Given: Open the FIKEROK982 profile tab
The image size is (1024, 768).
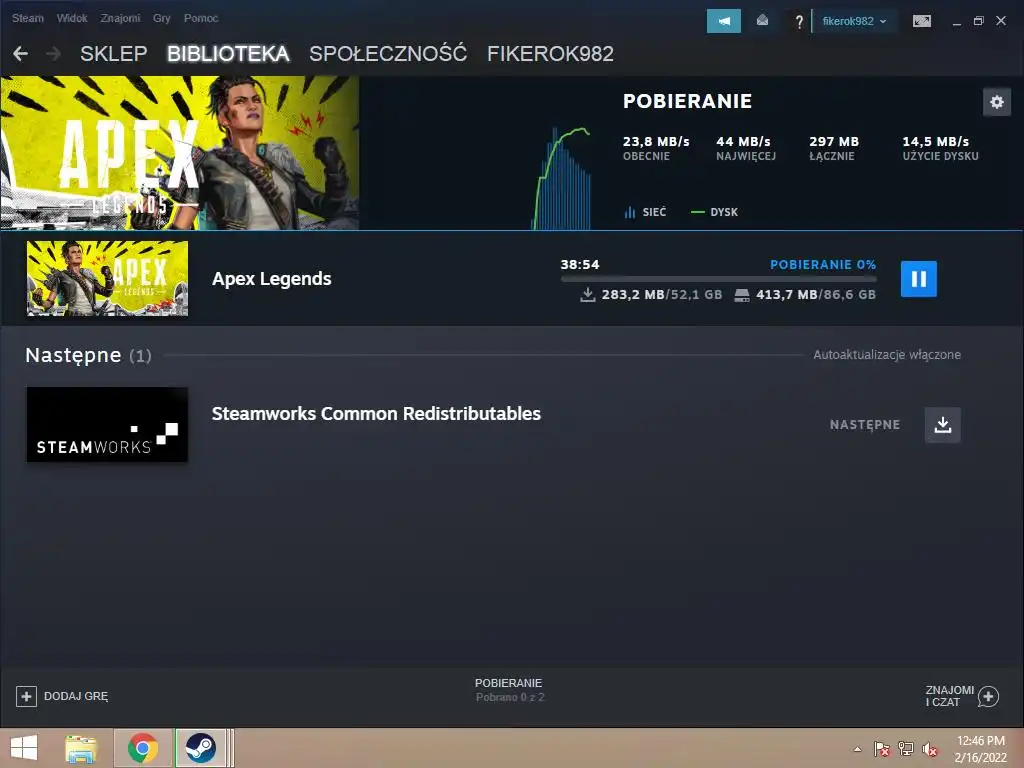Looking at the screenshot, I should pos(551,54).
